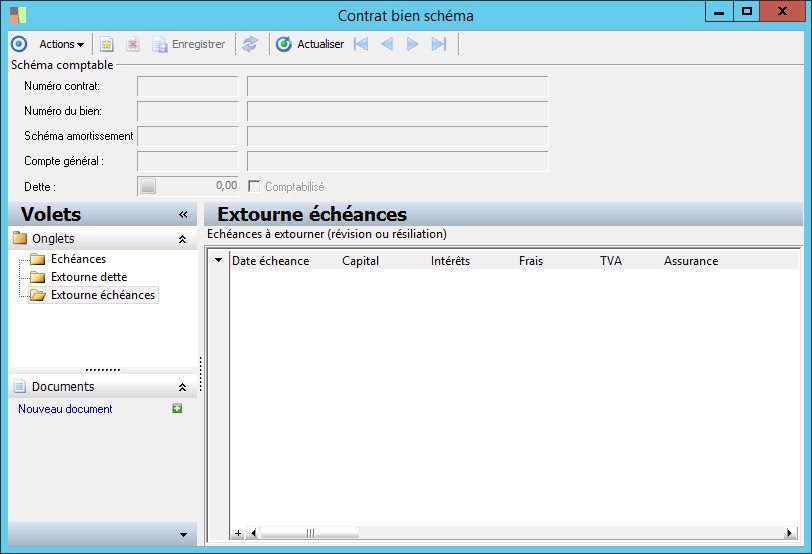812x554 pixels.
Task: Click the Echéances folder icon
Action: coord(37,259)
